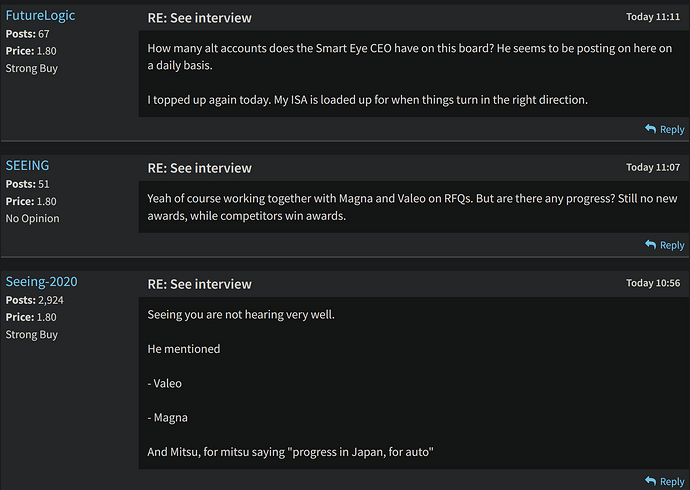Click the reply arrow icon under Seeing-2020's post
The image size is (690, 490).
tap(650, 481)
